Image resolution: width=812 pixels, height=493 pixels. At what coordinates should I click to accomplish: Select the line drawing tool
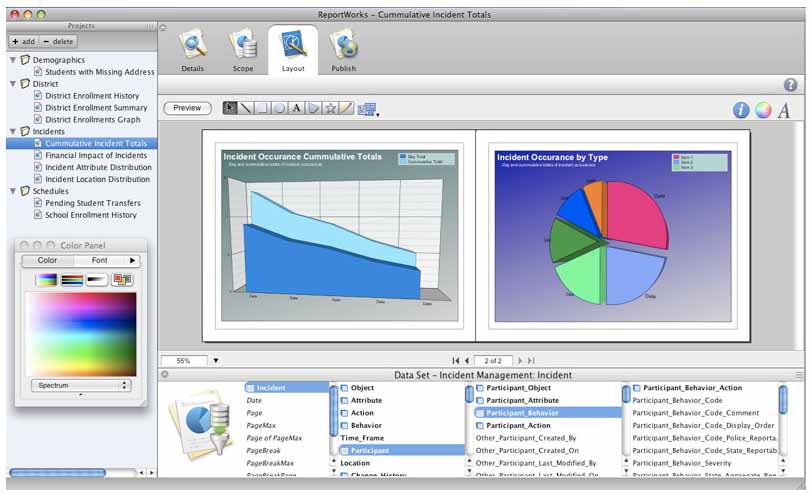pos(245,108)
